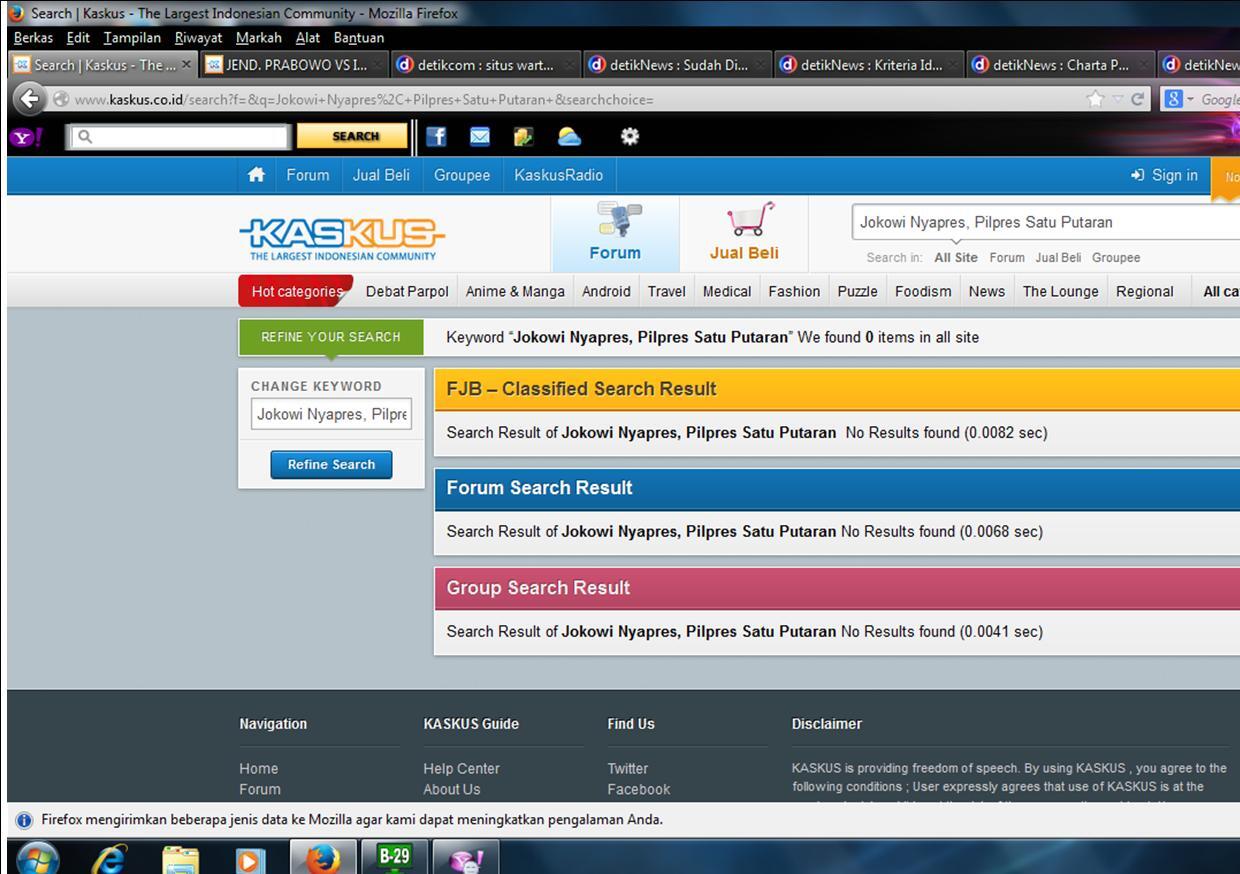
Task: Open the Foodism category
Action: coord(923,291)
